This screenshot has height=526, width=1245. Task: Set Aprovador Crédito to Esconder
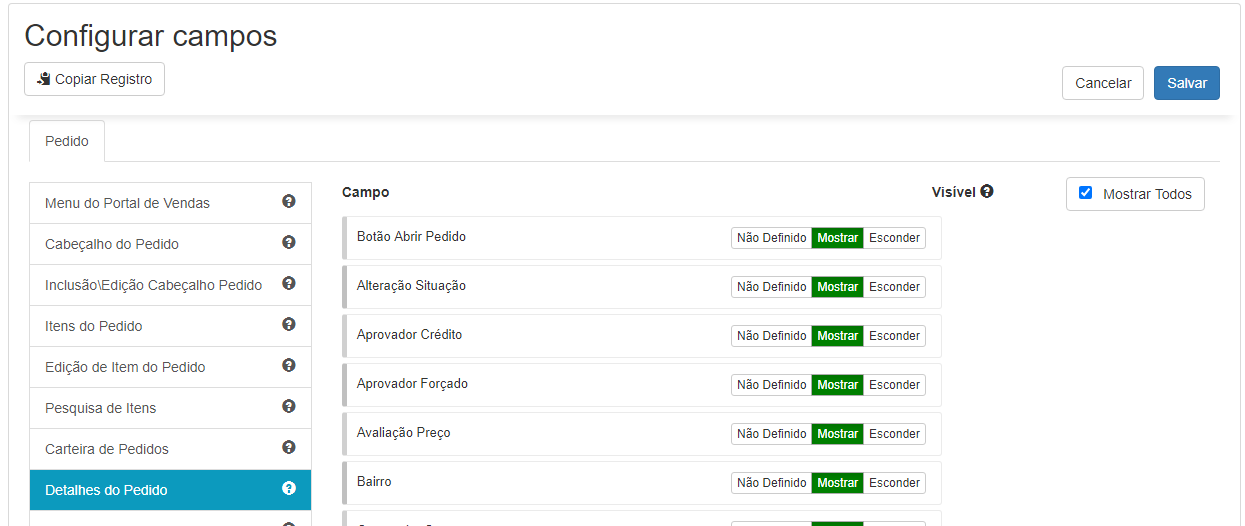point(894,336)
